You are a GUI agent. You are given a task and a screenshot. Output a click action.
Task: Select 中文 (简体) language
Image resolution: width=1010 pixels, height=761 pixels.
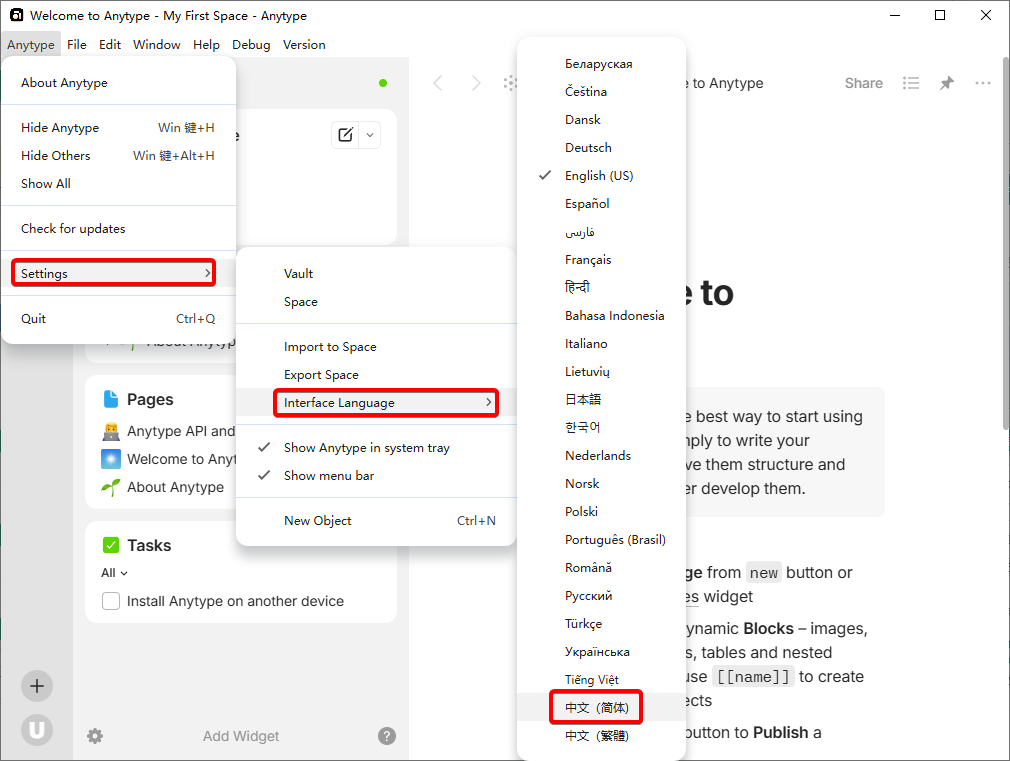[601, 708]
